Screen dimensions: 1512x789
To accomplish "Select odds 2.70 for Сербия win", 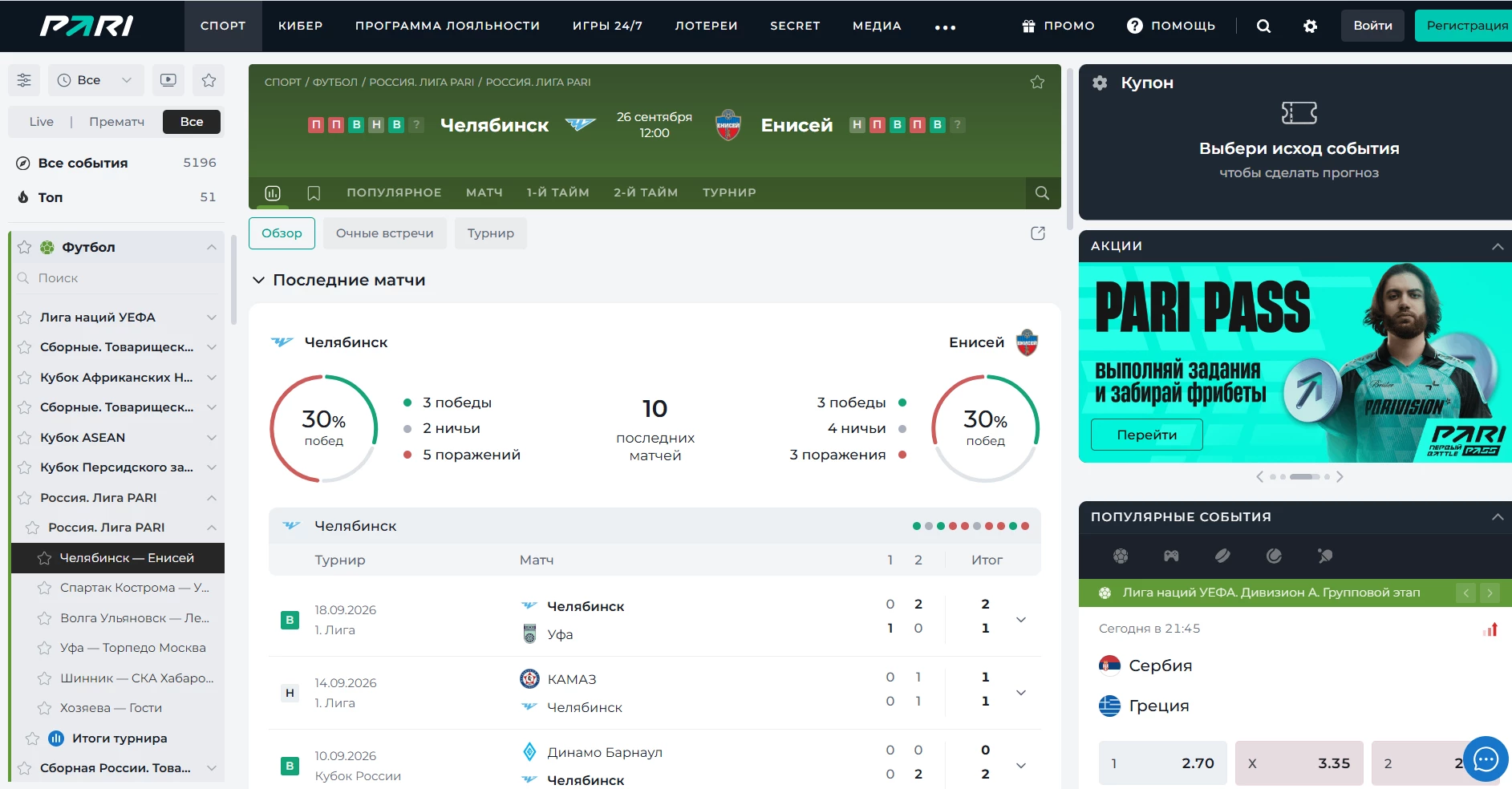I will coord(1162,763).
